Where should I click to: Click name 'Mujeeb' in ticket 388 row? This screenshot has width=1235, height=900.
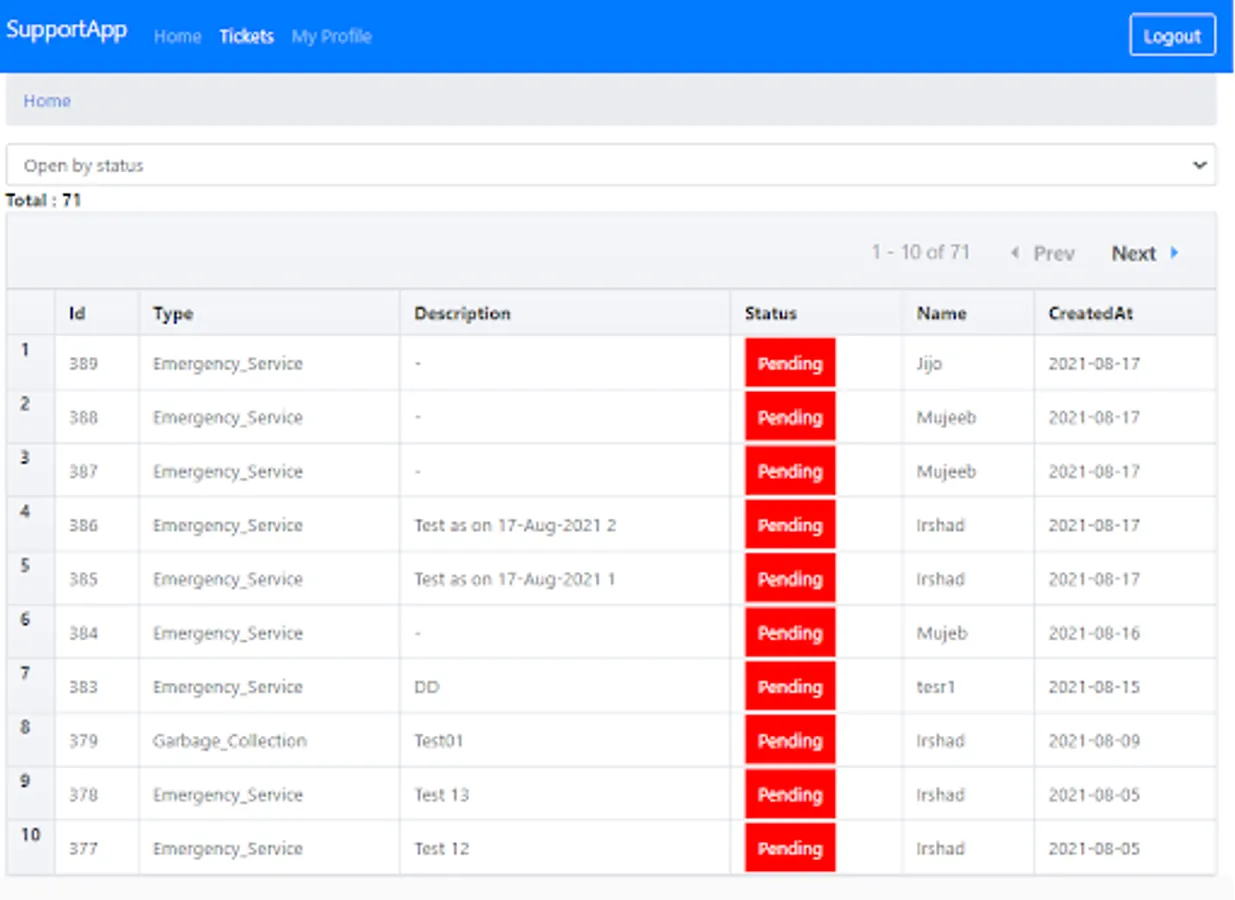(x=946, y=418)
